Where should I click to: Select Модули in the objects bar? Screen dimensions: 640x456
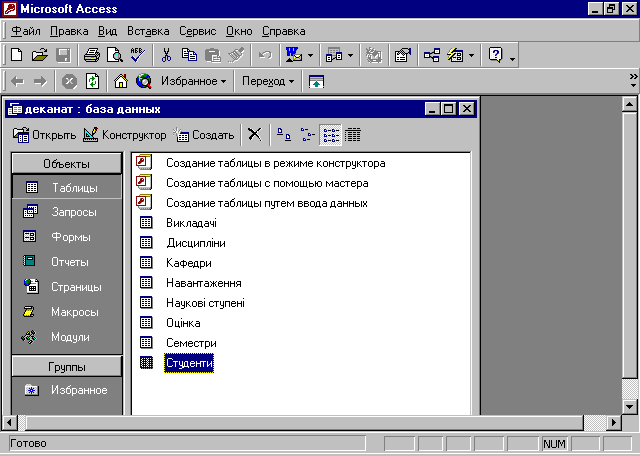coord(67,337)
